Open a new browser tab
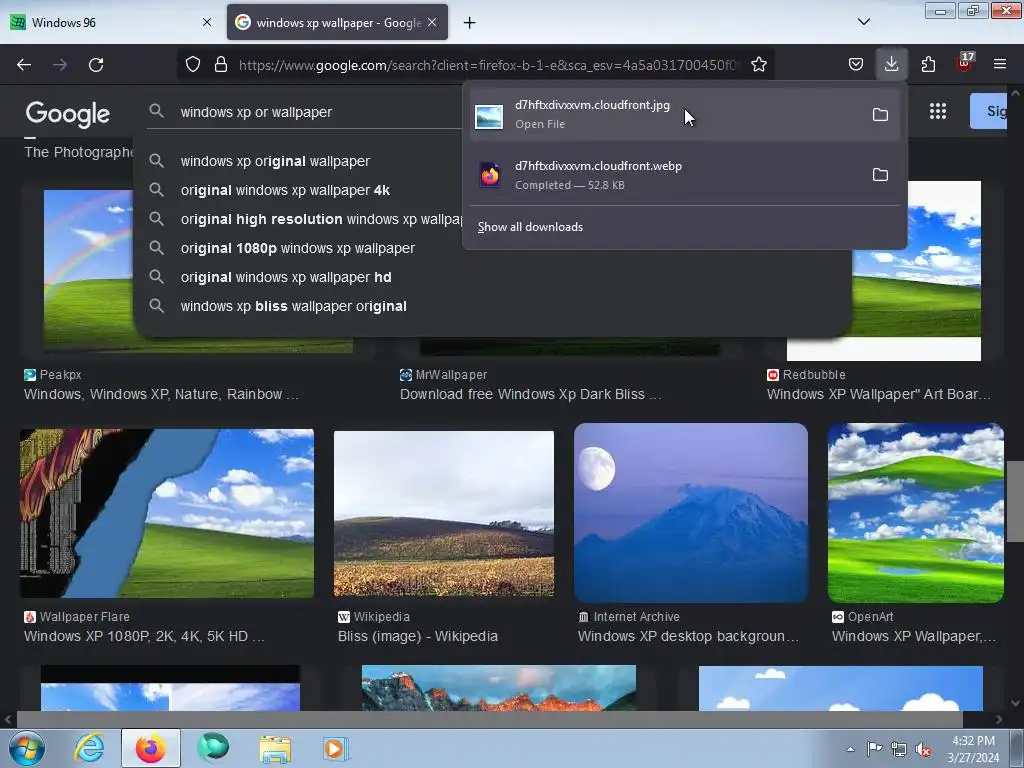This screenshot has width=1024, height=768. 469,23
